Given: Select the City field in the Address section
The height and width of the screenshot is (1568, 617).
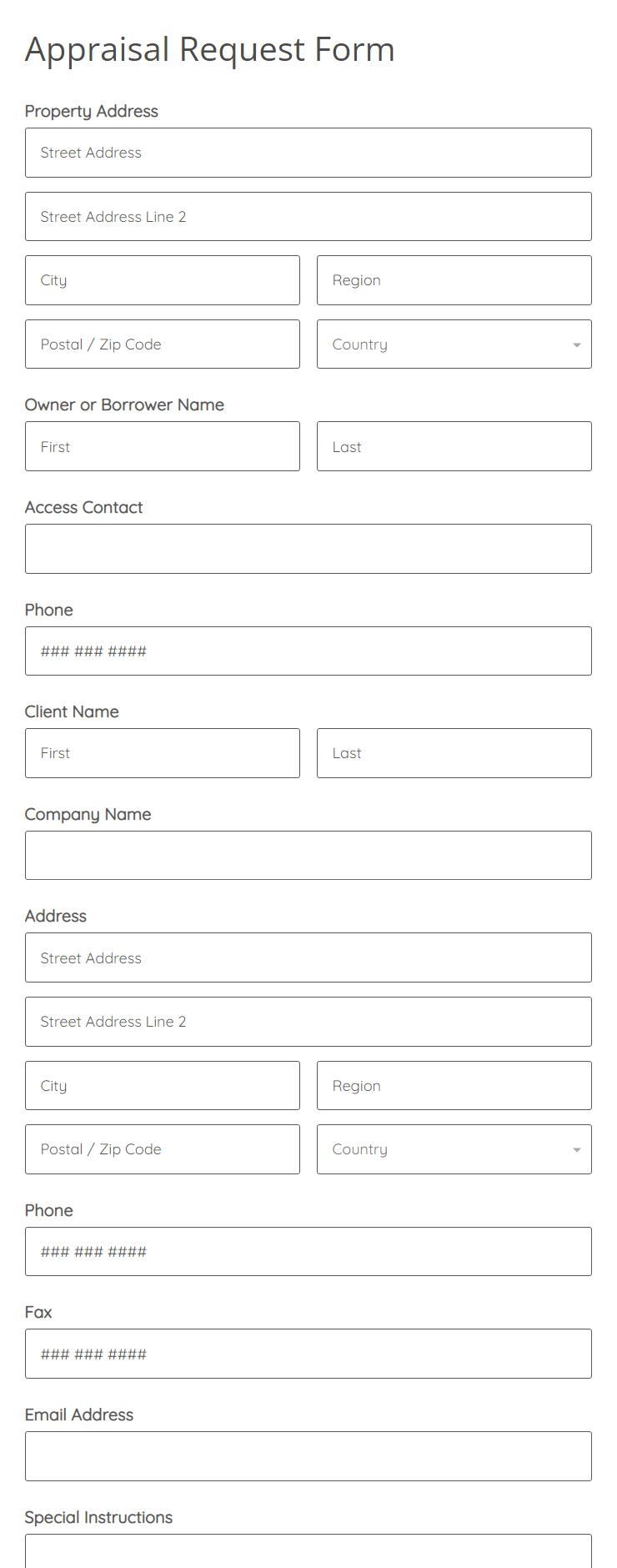Looking at the screenshot, I should [162, 1085].
